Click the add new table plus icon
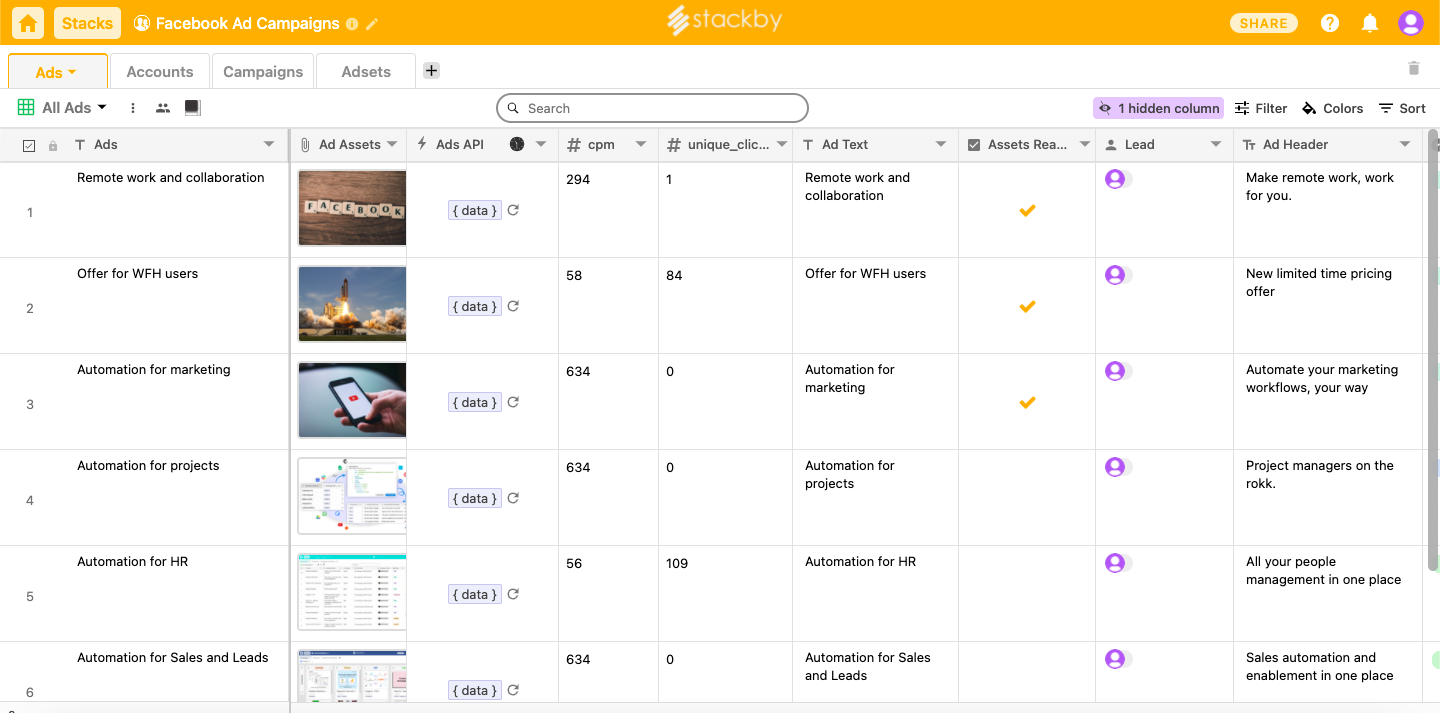This screenshot has width=1440, height=713. [x=431, y=71]
